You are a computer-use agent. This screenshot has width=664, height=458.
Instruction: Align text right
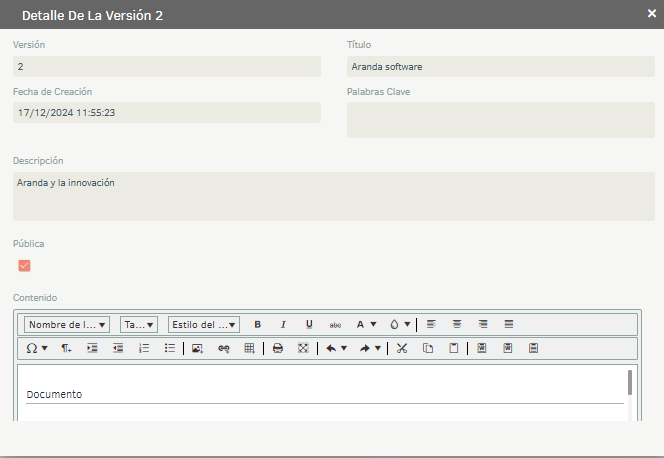point(483,324)
